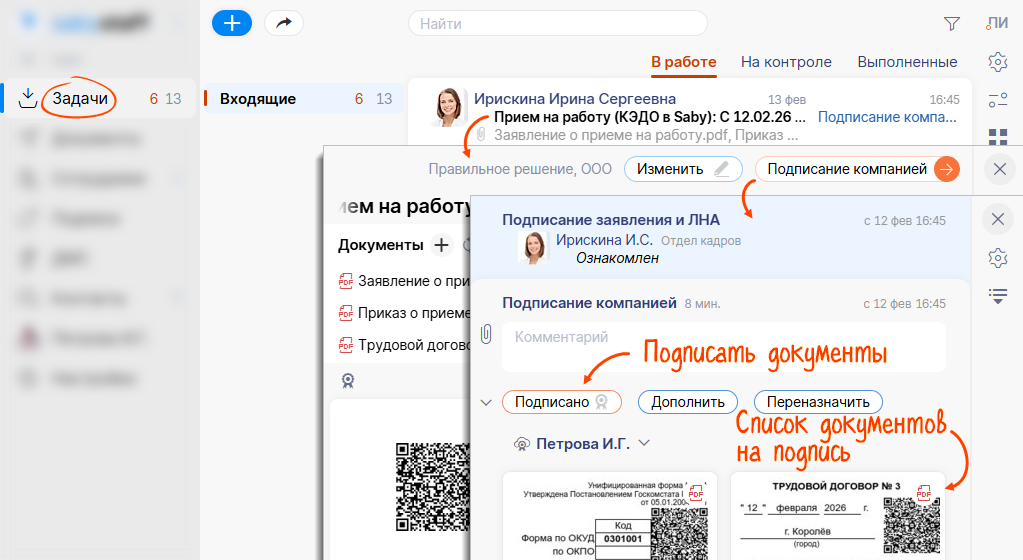Click the share arrow button

284,23
